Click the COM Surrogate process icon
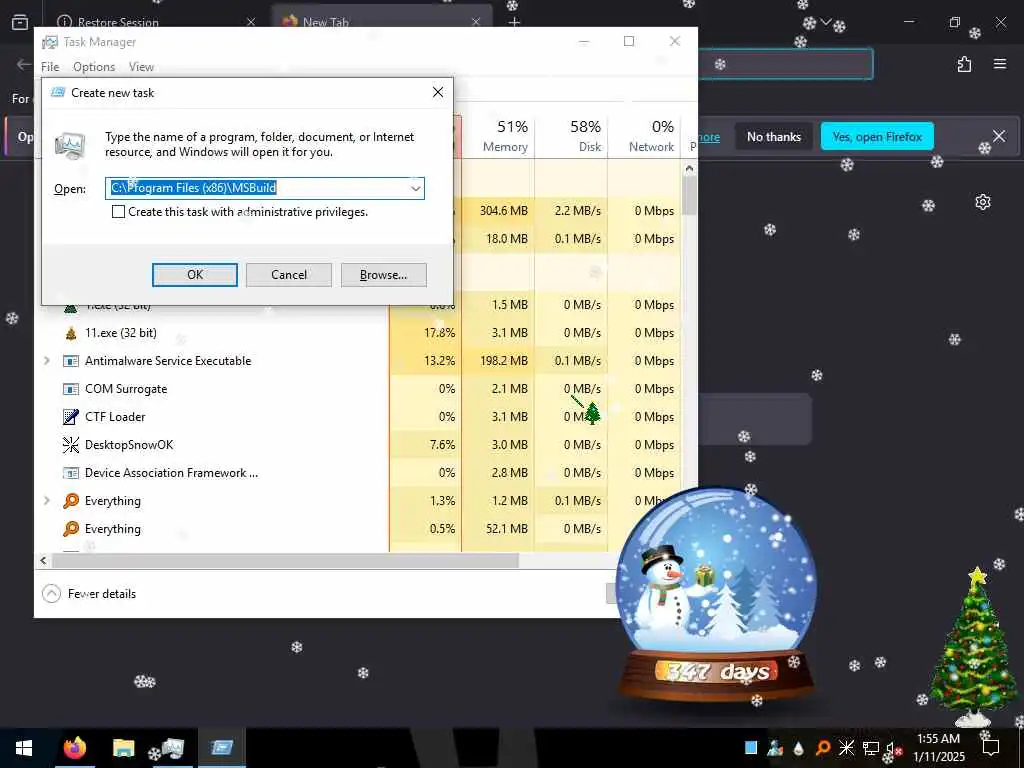The width and height of the screenshot is (1024, 768). pos(71,389)
